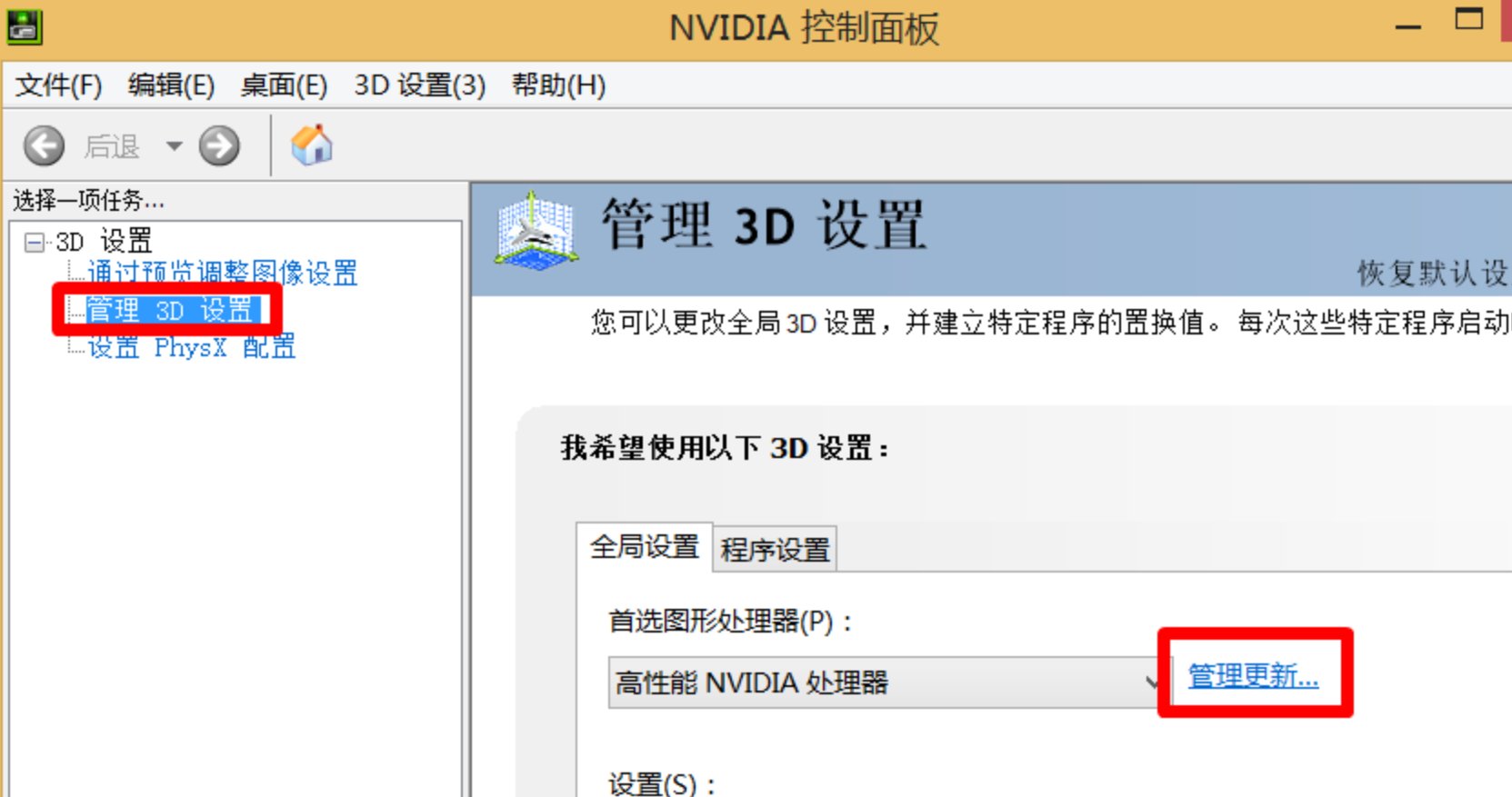The image size is (1512, 797).
Task: Click the 管理更新... link
Action: pos(1252,676)
